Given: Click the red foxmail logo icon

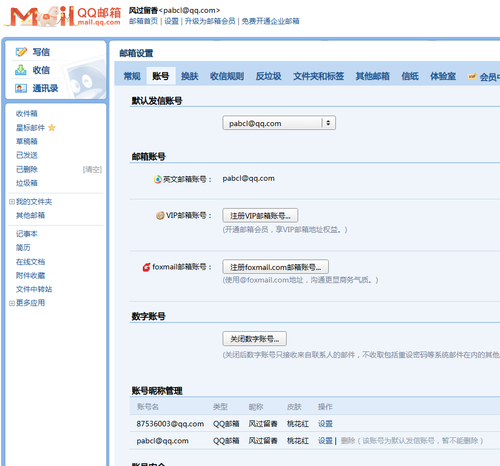Looking at the screenshot, I should pos(146,267).
